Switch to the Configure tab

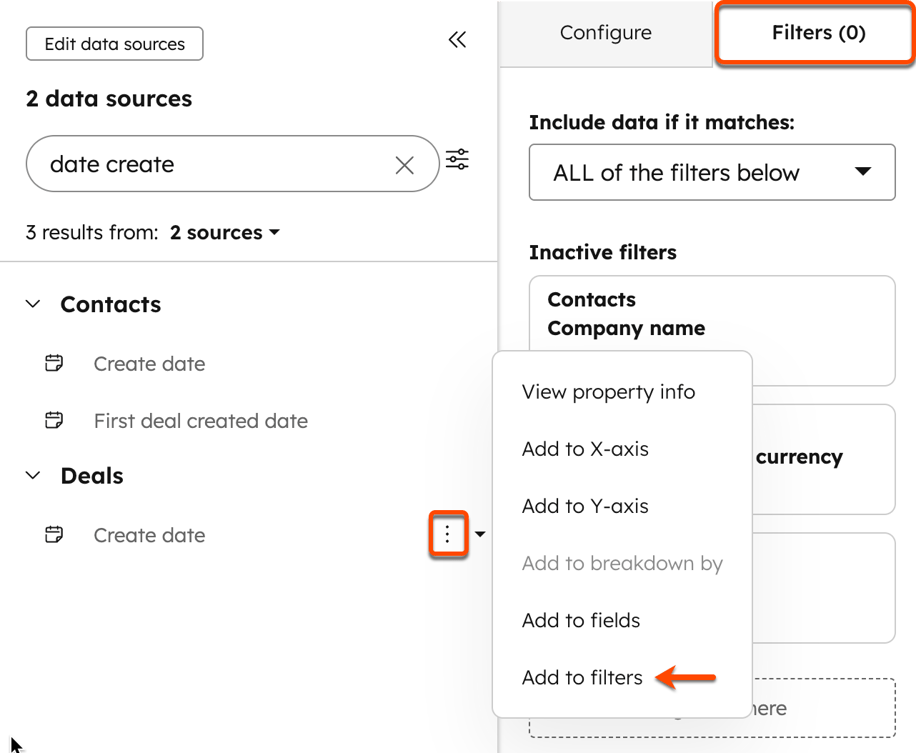click(605, 33)
